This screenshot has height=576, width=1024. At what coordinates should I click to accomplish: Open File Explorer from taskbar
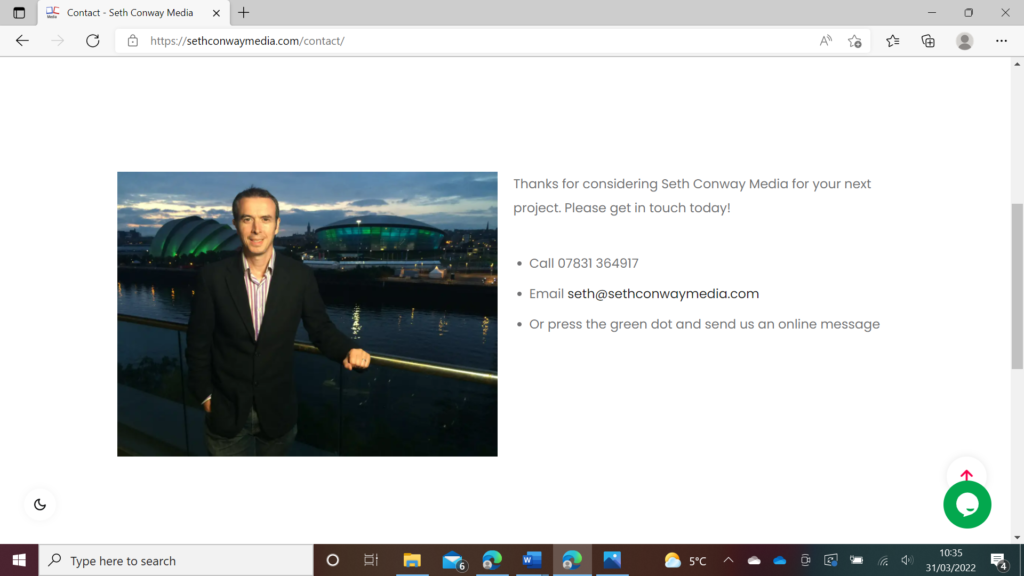coord(412,560)
